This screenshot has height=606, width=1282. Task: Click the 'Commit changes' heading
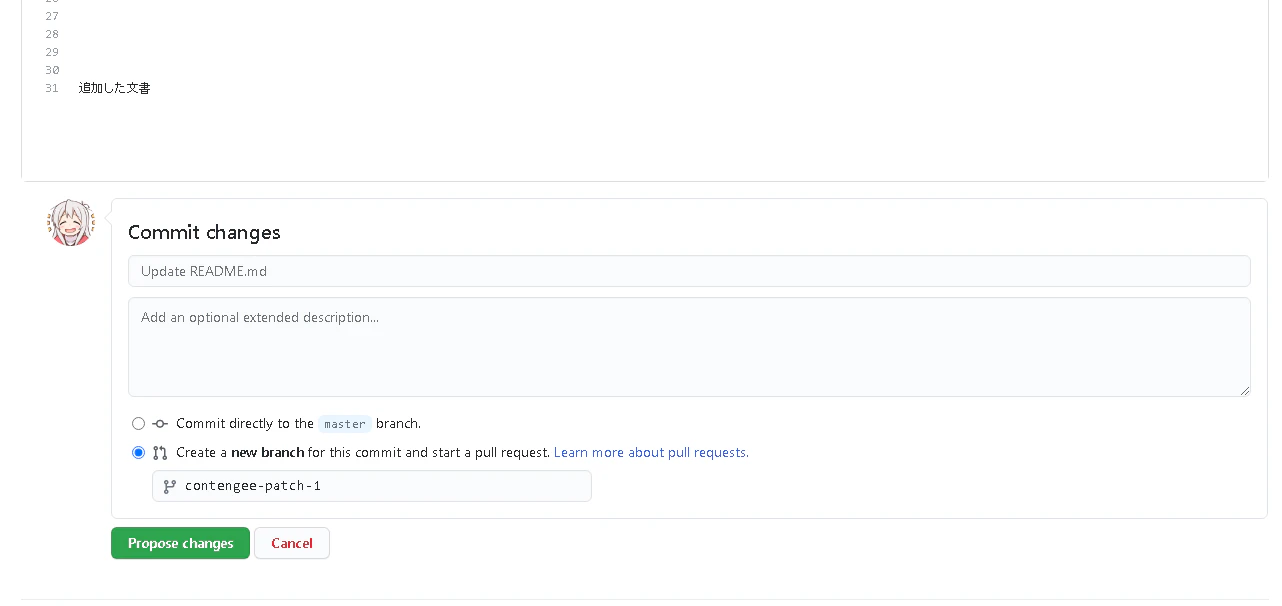[204, 233]
